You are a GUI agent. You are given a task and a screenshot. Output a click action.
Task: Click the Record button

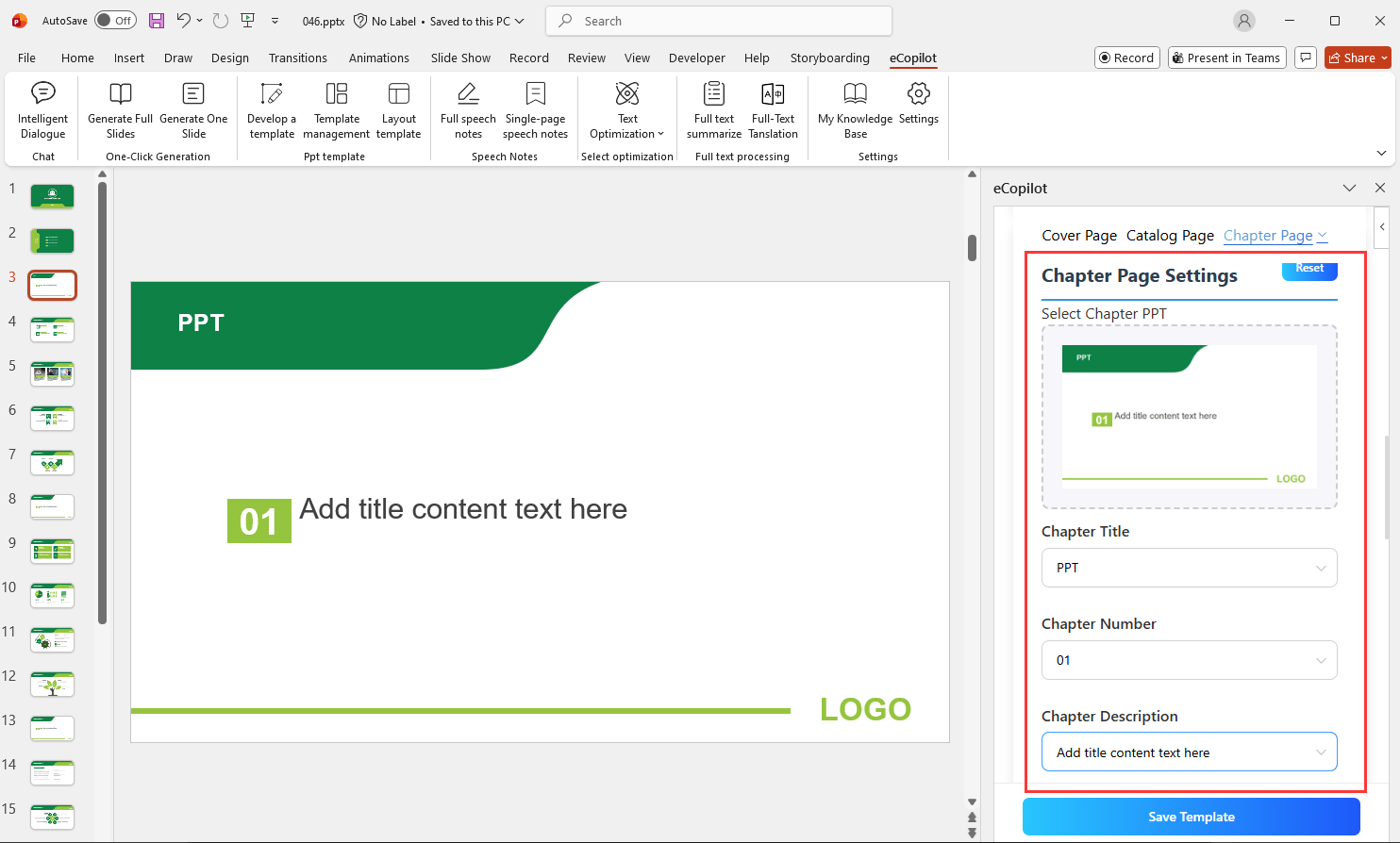(x=1126, y=58)
